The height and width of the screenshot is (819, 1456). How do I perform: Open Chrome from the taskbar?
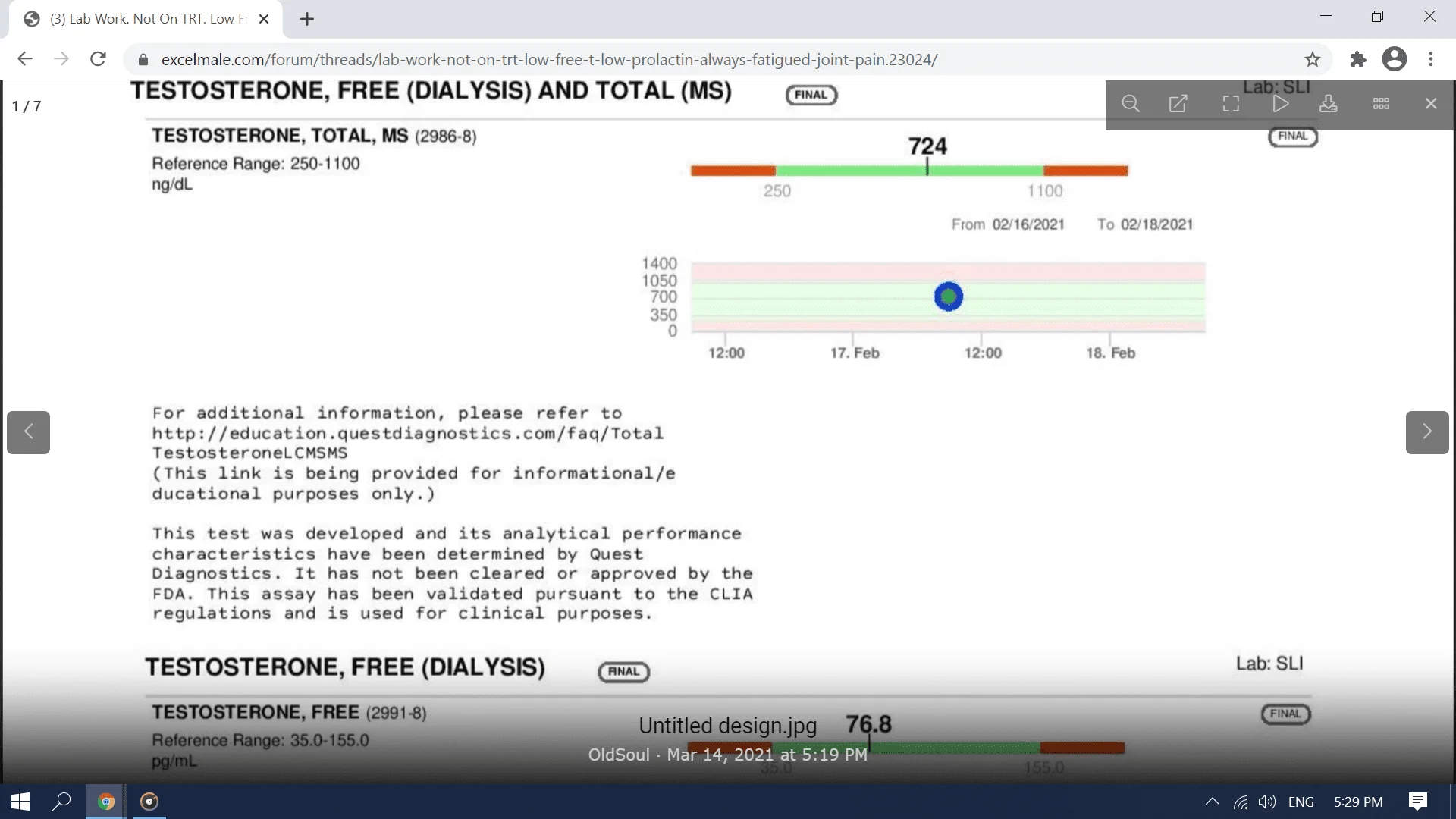coord(106,802)
